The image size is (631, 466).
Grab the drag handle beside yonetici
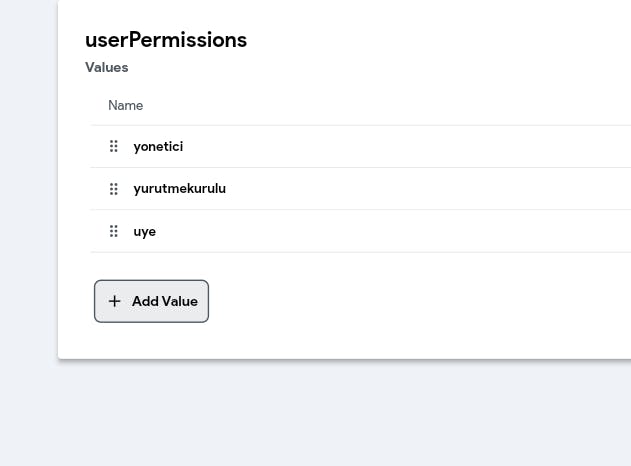pos(113,146)
